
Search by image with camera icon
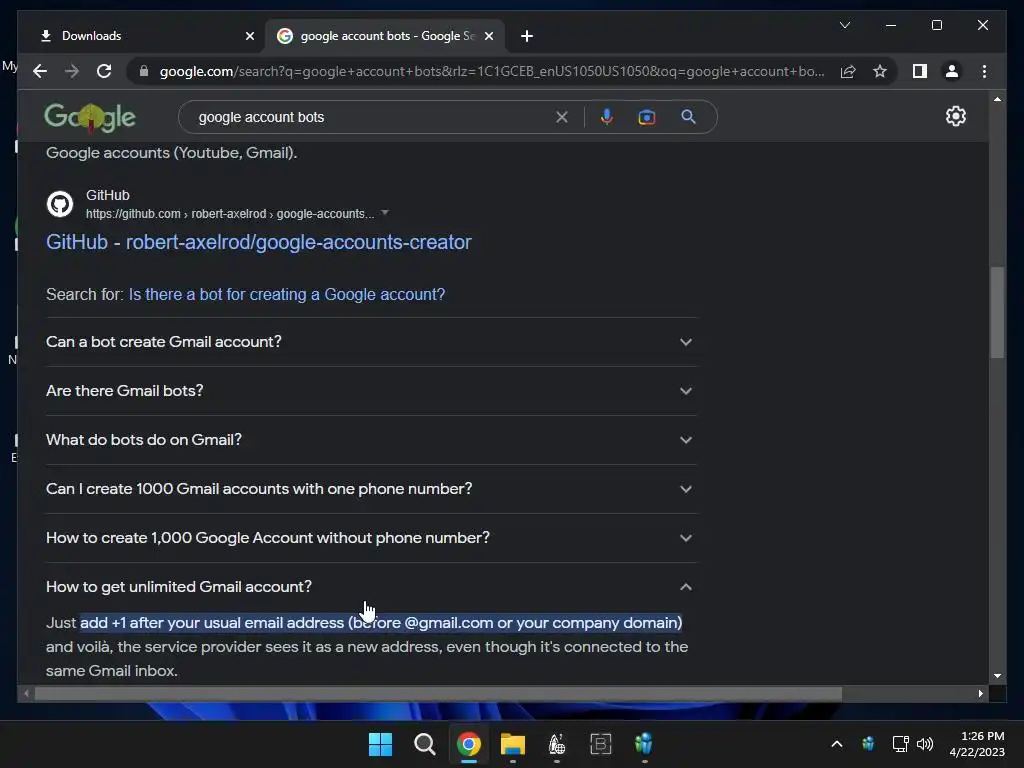click(647, 117)
